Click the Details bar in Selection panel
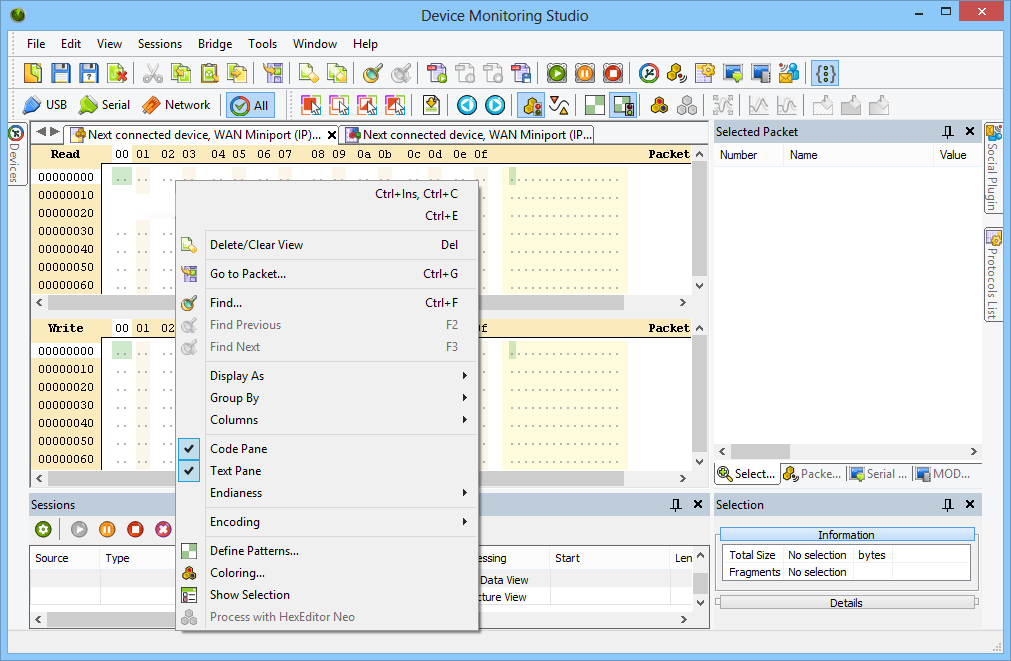Image resolution: width=1011 pixels, height=661 pixels. tap(846, 603)
